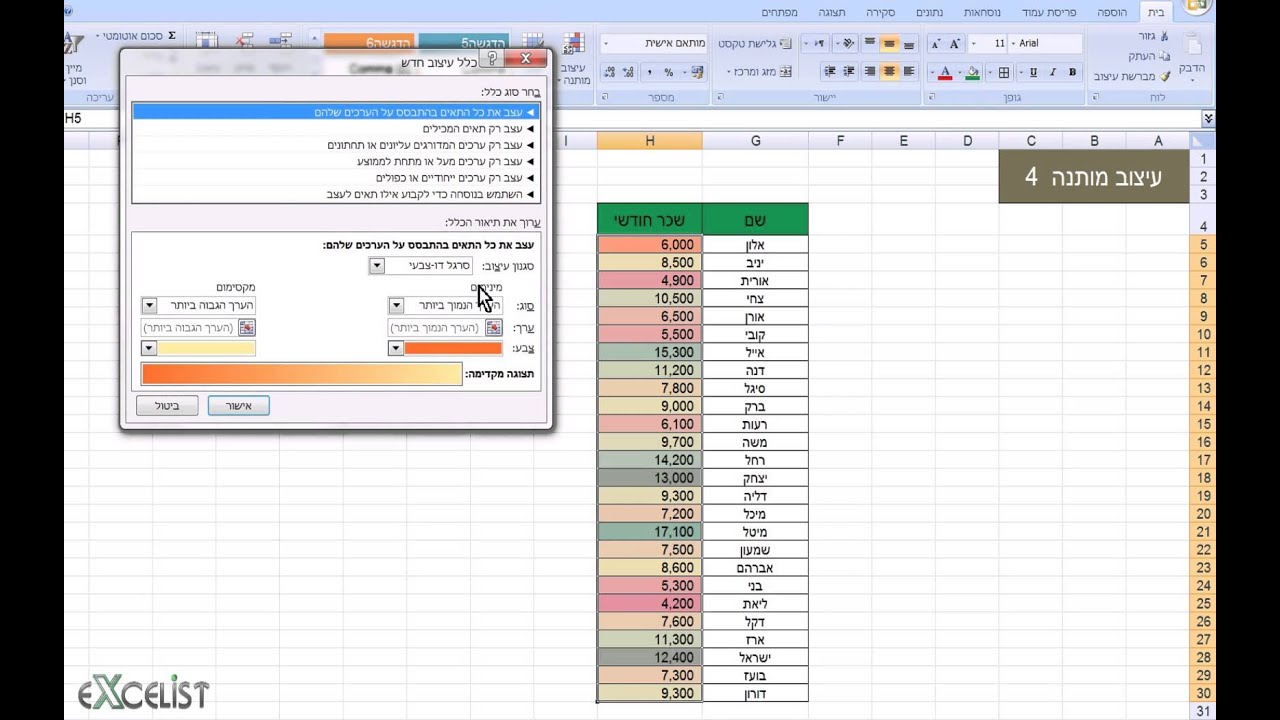Open Format Style dropdown (סרגל דו-צבעי)

coord(377,266)
